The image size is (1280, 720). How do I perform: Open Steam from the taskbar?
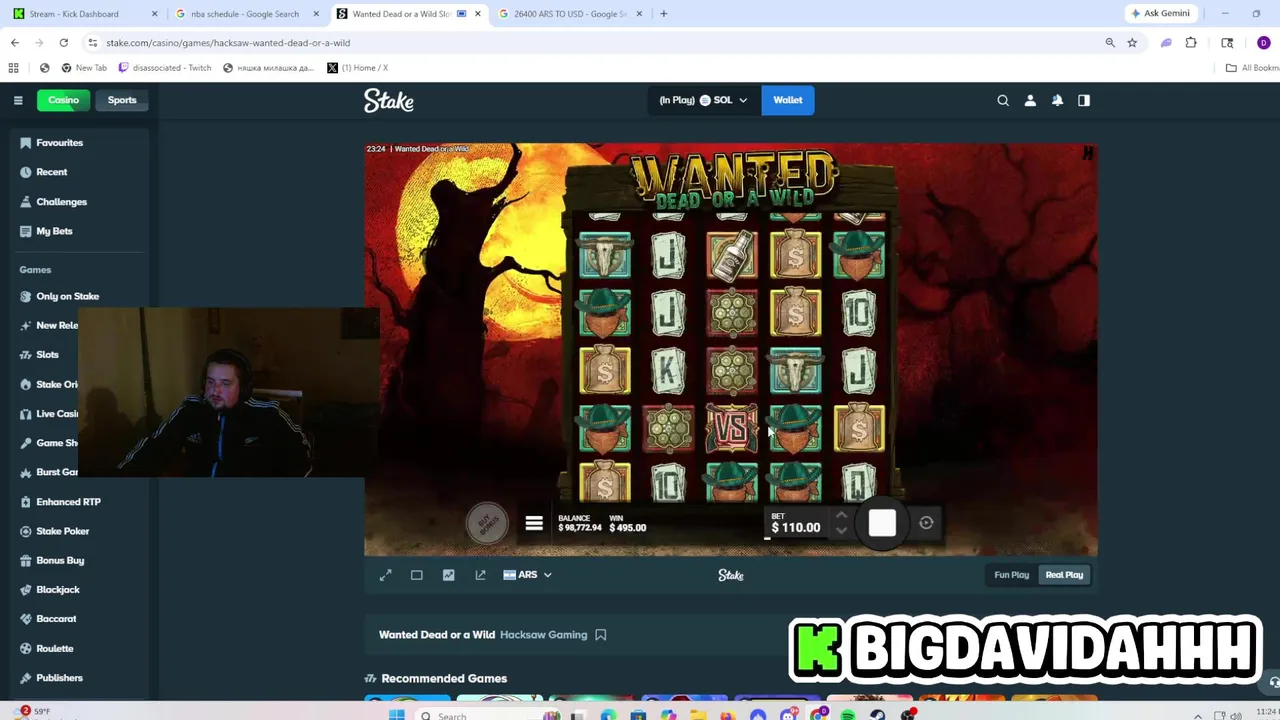(878, 715)
